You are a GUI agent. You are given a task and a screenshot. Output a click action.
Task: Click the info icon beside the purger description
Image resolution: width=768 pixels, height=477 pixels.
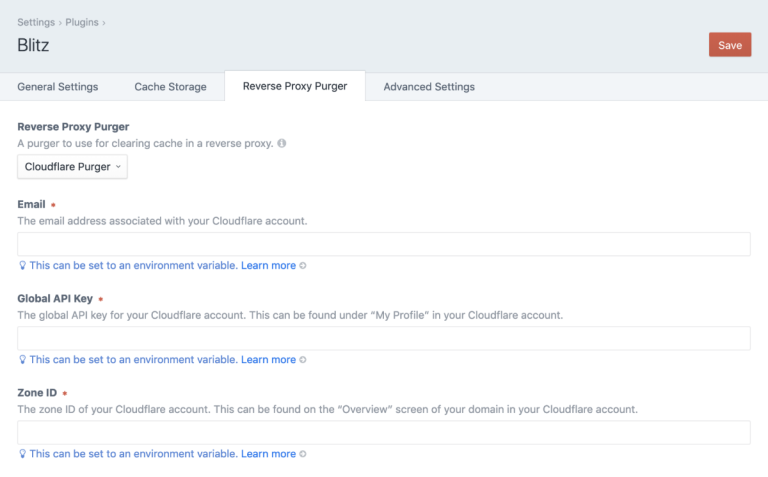(x=282, y=144)
